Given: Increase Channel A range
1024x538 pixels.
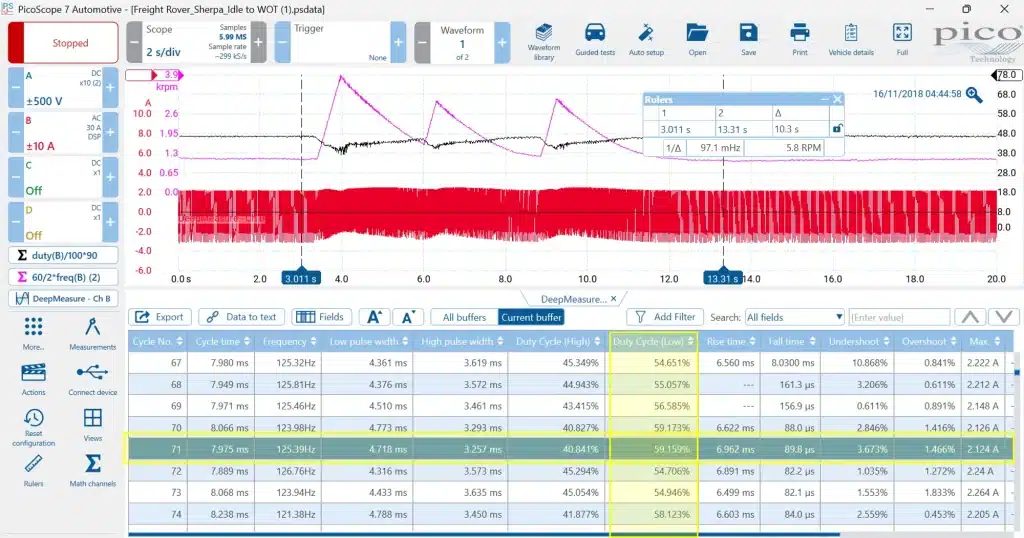Looking at the screenshot, I should click(x=110, y=87).
